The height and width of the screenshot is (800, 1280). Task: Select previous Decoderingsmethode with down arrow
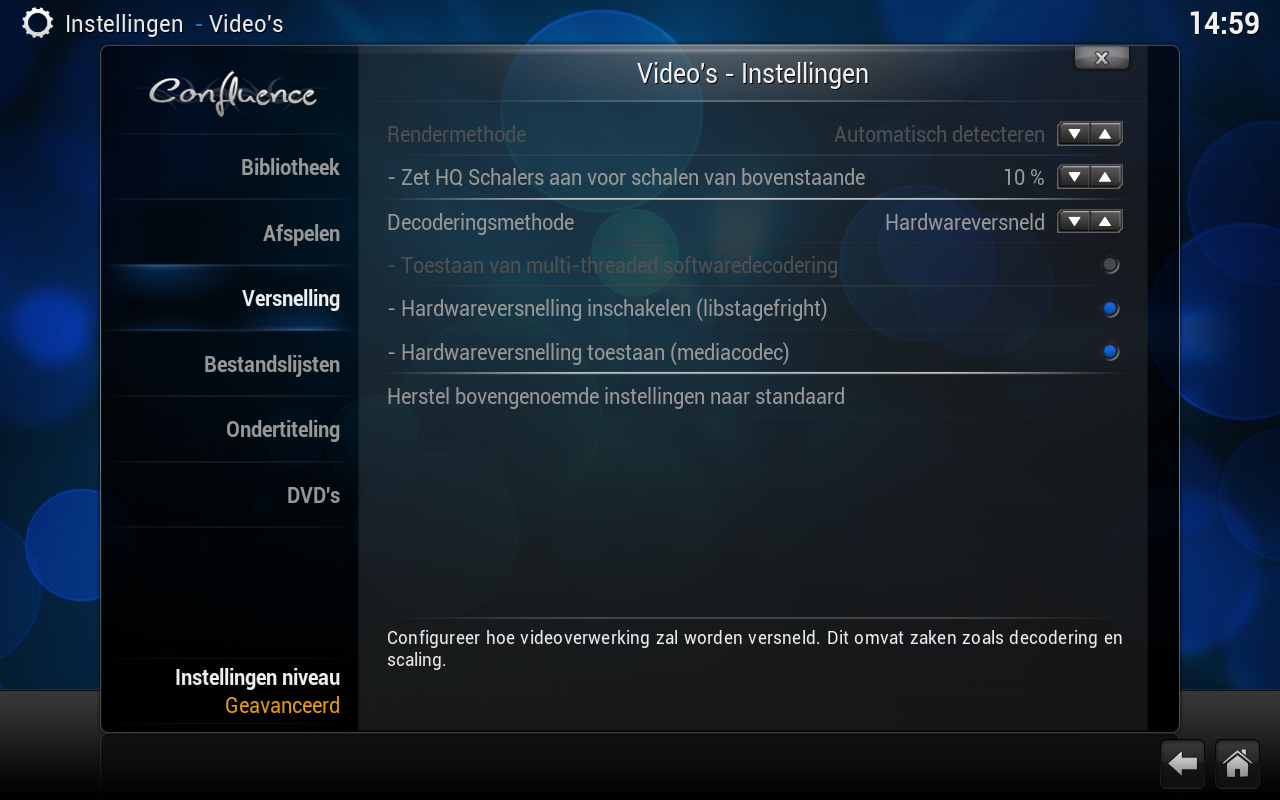tap(1074, 221)
